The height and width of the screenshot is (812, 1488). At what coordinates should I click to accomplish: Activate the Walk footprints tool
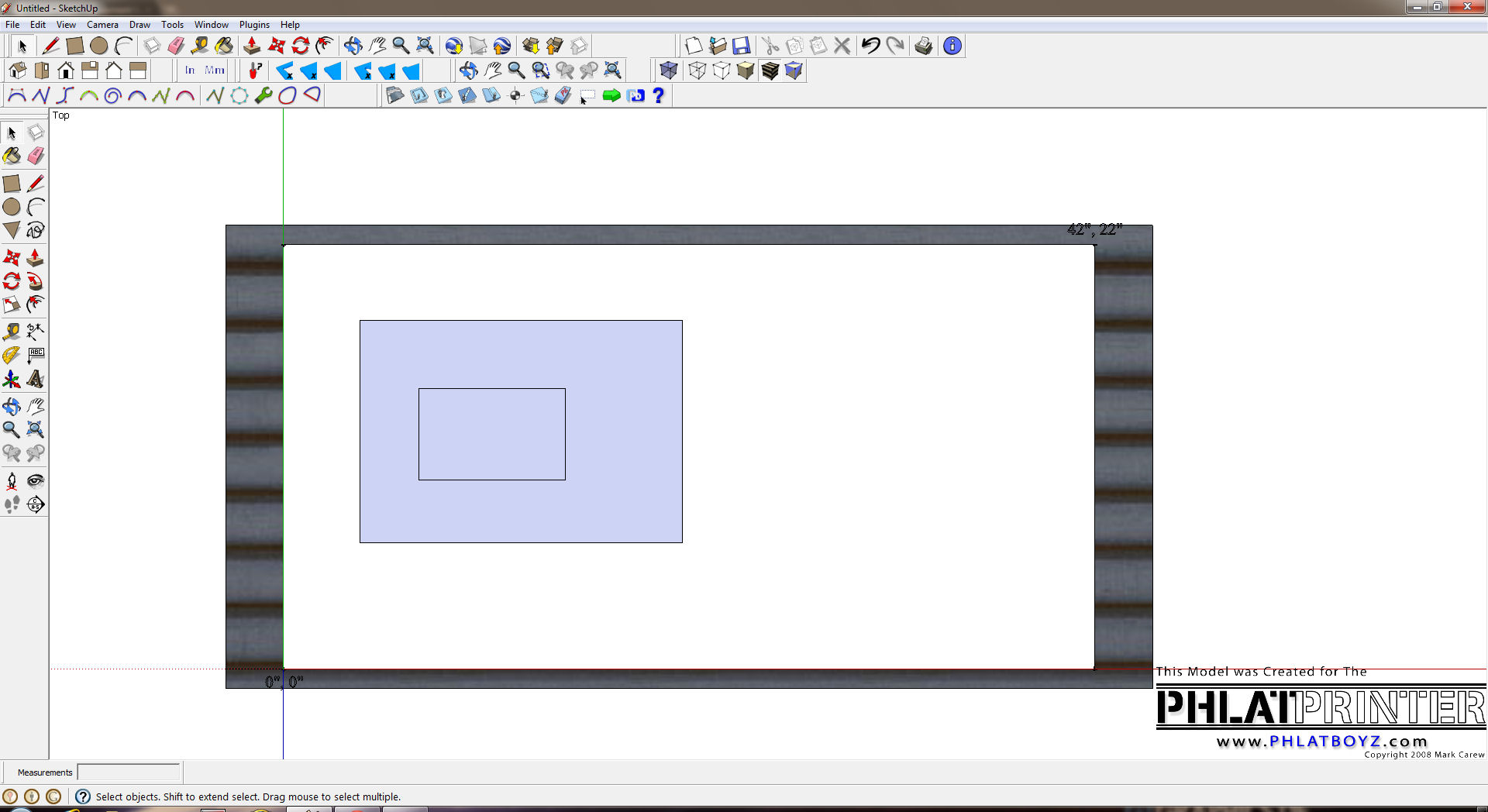point(12,504)
